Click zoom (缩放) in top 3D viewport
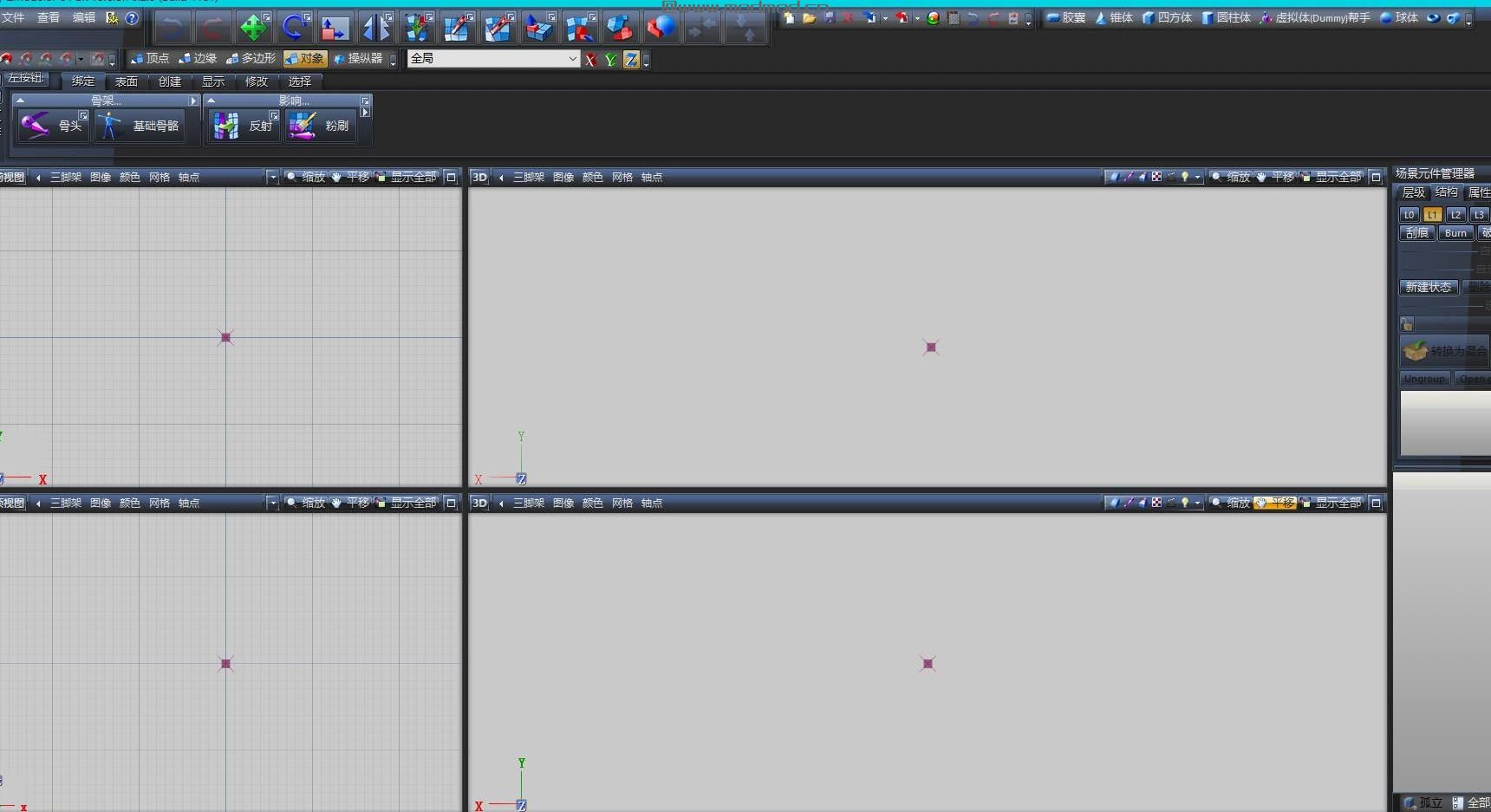Image resolution: width=1491 pixels, height=812 pixels. pos(1230,177)
